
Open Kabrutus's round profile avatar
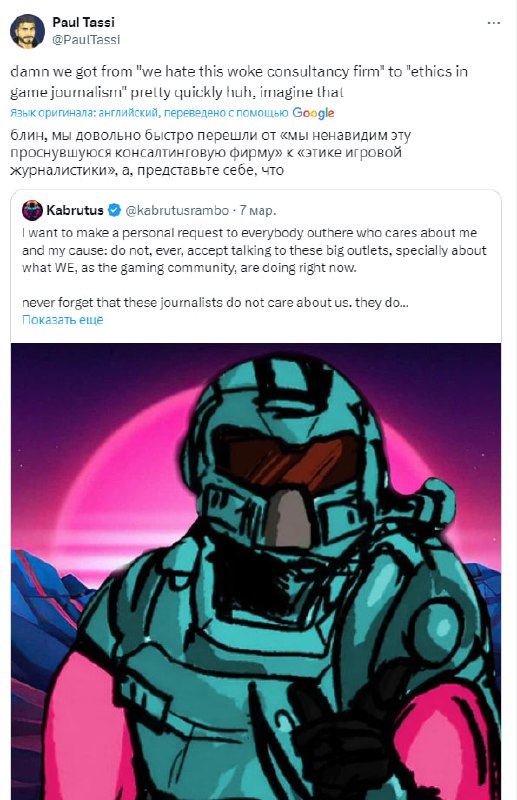coord(32,210)
